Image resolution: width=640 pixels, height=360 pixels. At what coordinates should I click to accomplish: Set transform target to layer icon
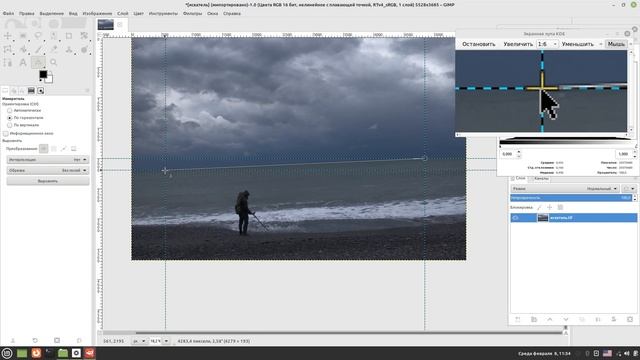tap(44, 149)
